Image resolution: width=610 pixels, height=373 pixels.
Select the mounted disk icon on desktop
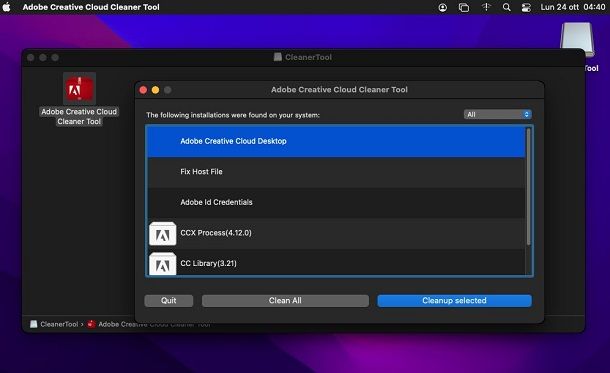point(577,40)
